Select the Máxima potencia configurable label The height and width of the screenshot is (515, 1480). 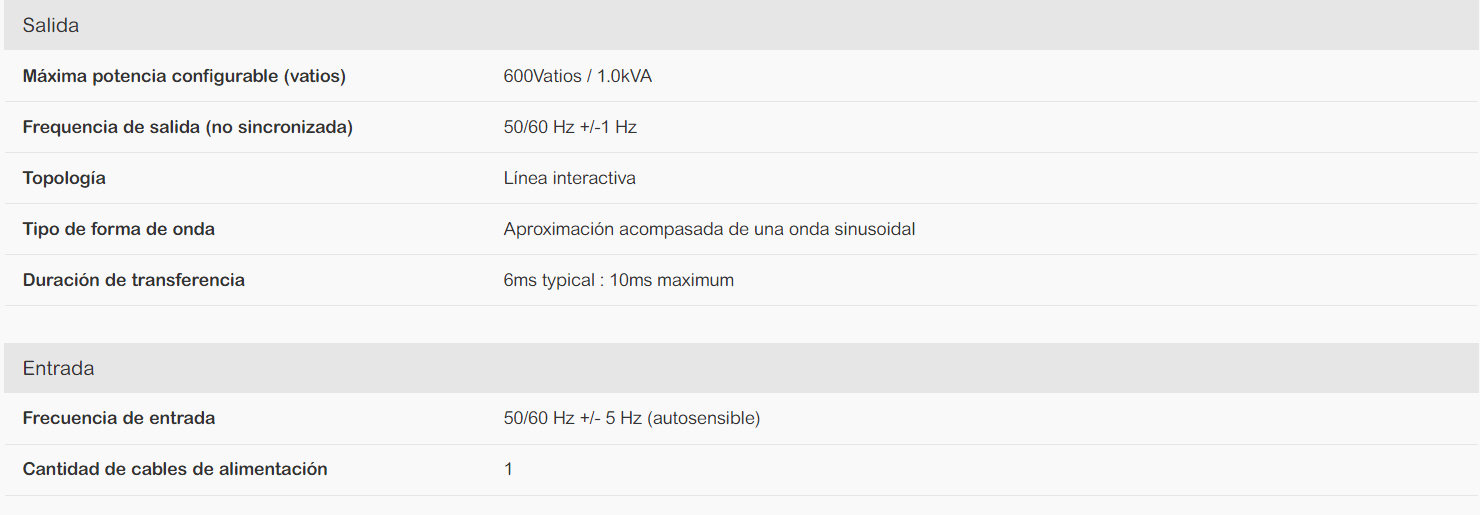(184, 76)
